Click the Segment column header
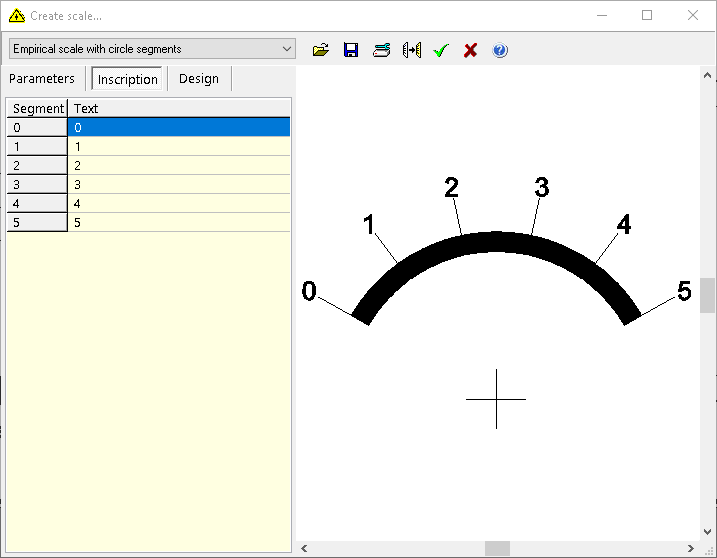This screenshot has width=717, height=558. click(x=38, y=108)
